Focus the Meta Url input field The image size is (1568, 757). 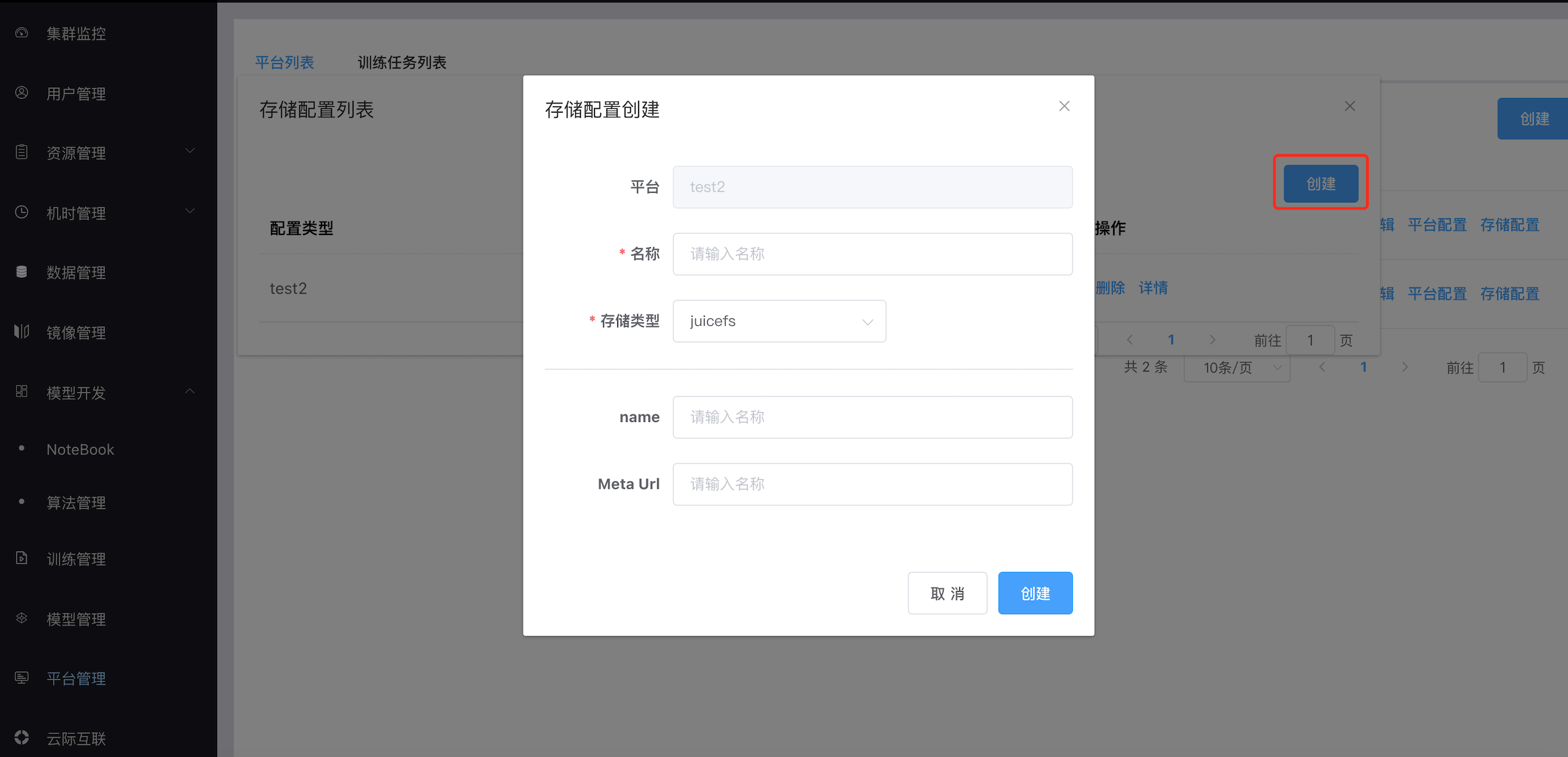(x=872, y=484)
